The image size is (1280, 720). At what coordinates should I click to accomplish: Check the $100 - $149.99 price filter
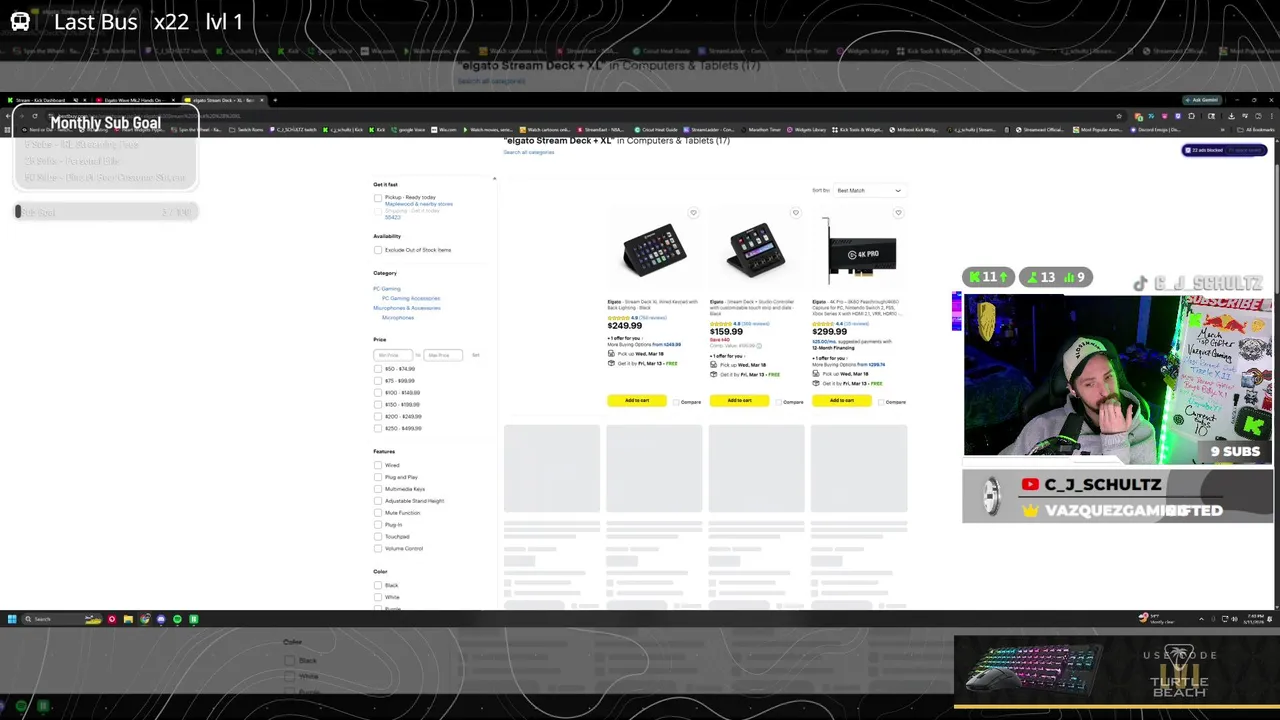pos(378,393)
